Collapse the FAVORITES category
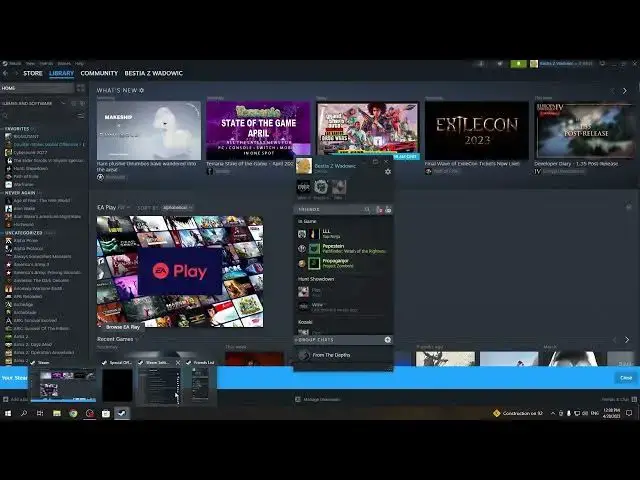640x480 pixels. 17,129
